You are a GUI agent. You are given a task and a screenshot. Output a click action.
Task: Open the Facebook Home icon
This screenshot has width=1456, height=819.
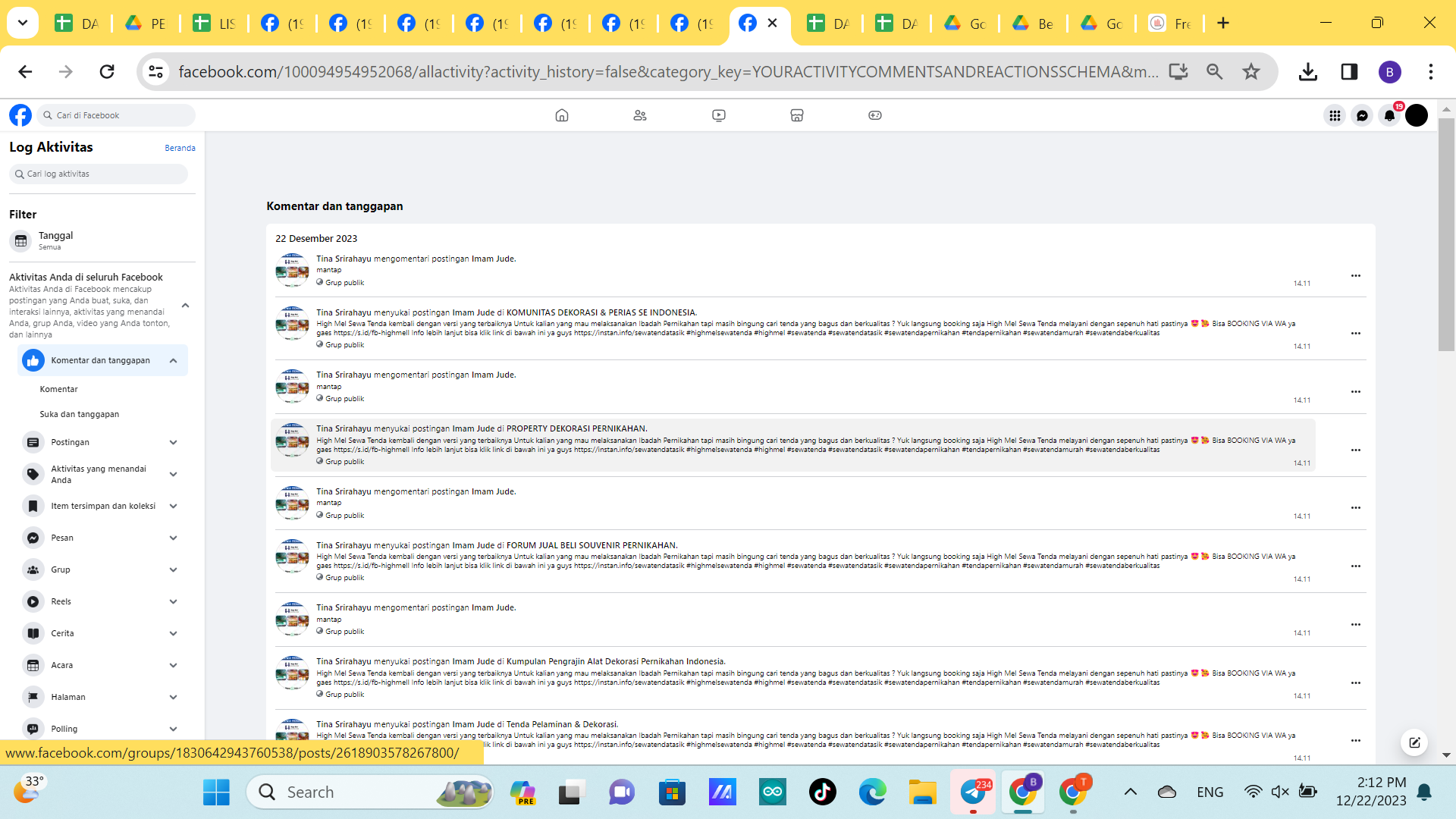tap(561, 115)
